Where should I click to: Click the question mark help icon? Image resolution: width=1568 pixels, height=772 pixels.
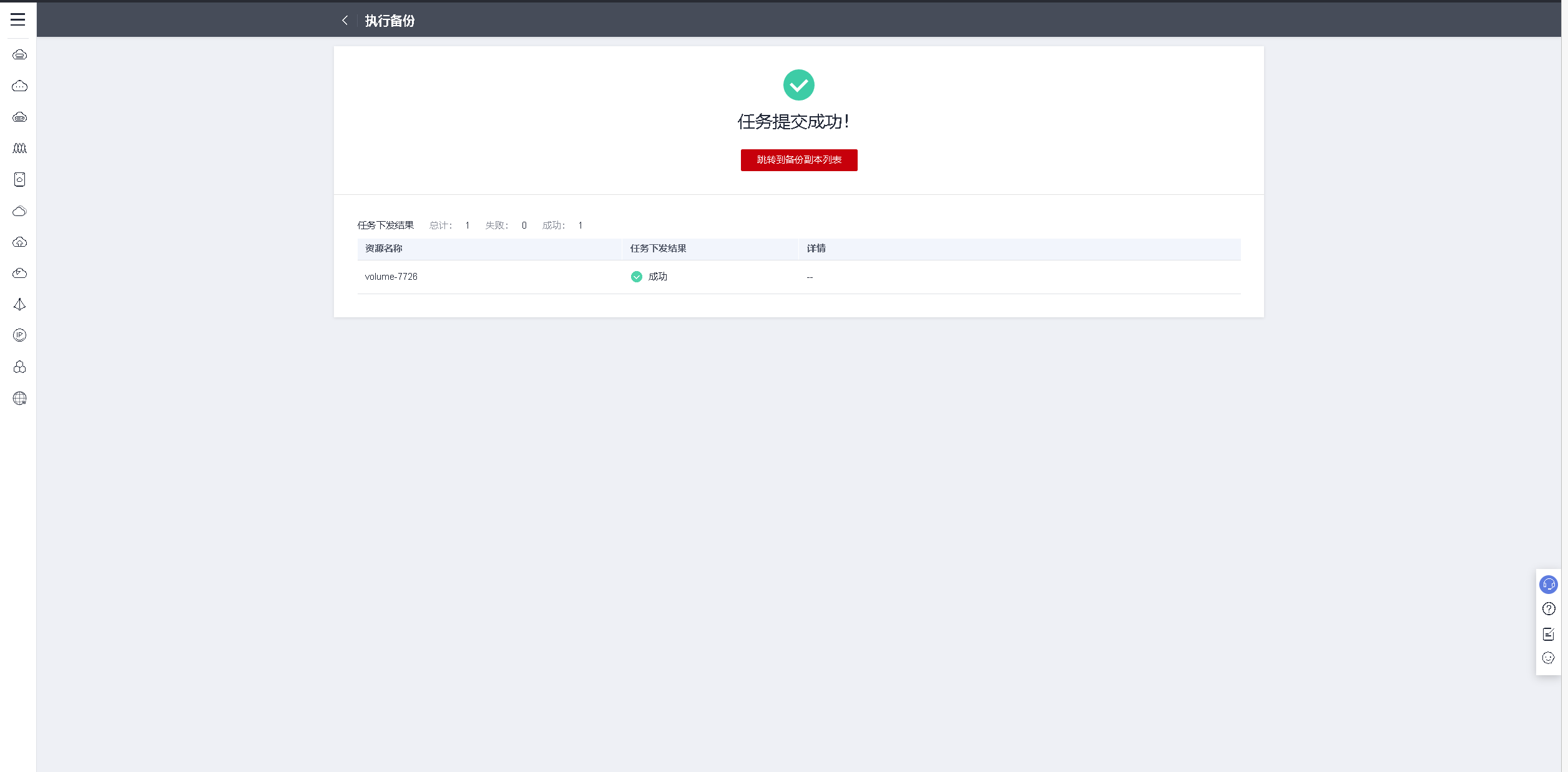pyautogui.click(x=1548, y=609)
